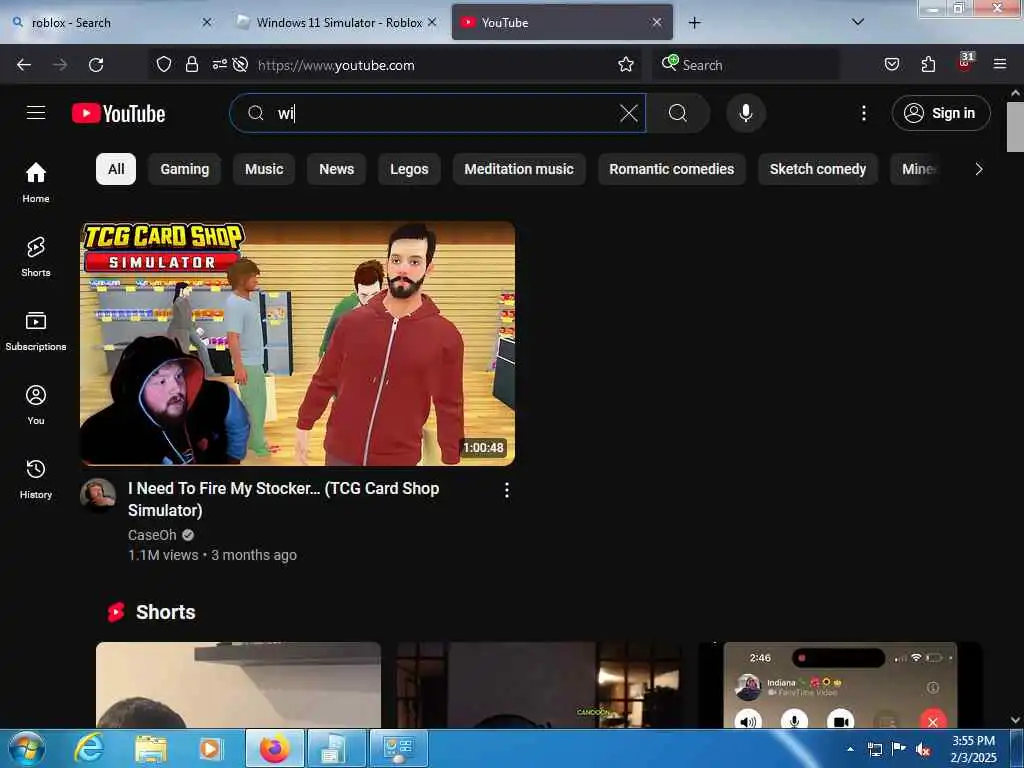
Task: Select the Music filter chip
Action: [x=264, y=169]
